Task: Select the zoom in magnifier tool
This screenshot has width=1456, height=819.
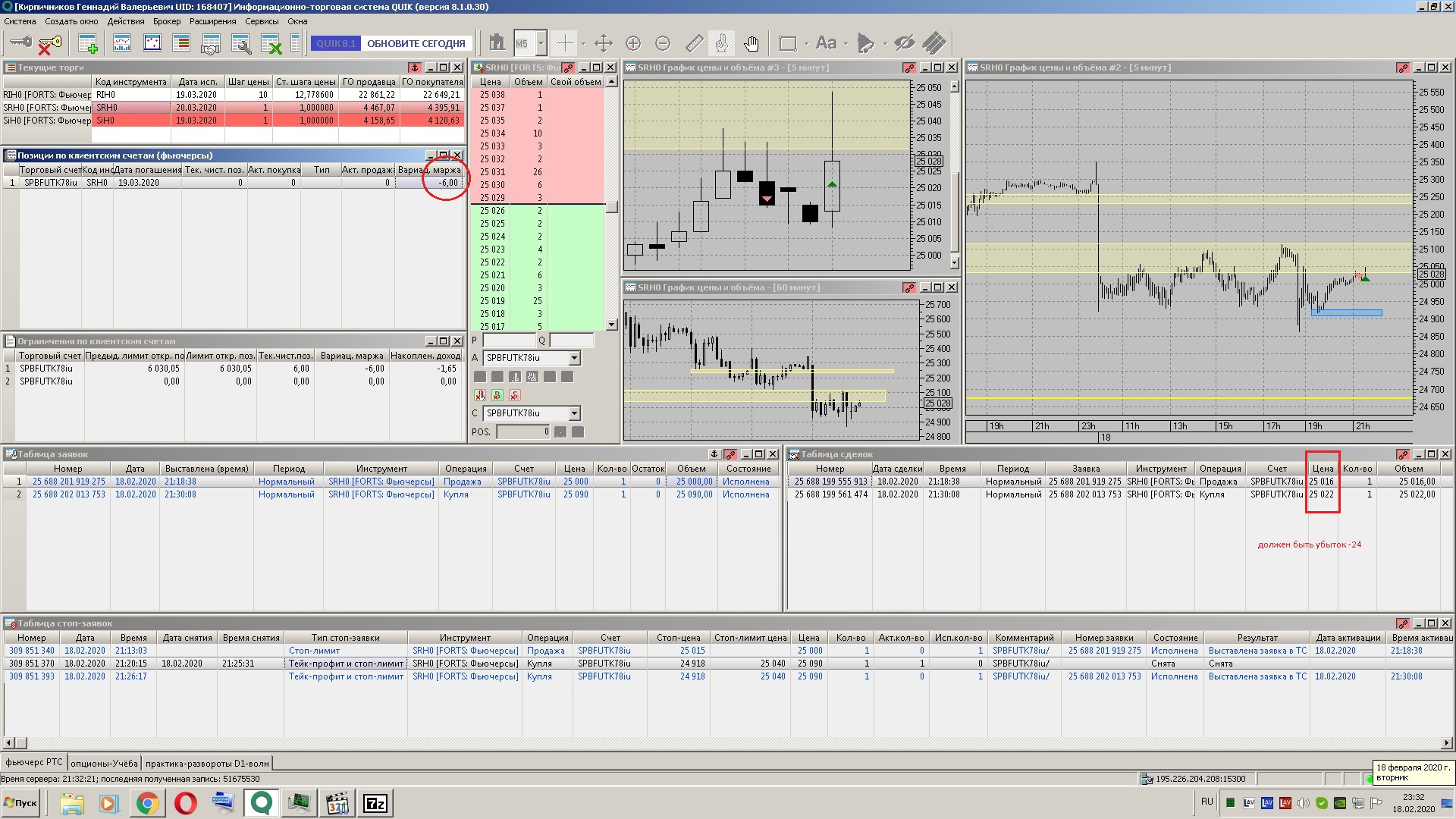Action: pyautogui.click(x=633, y=44)
